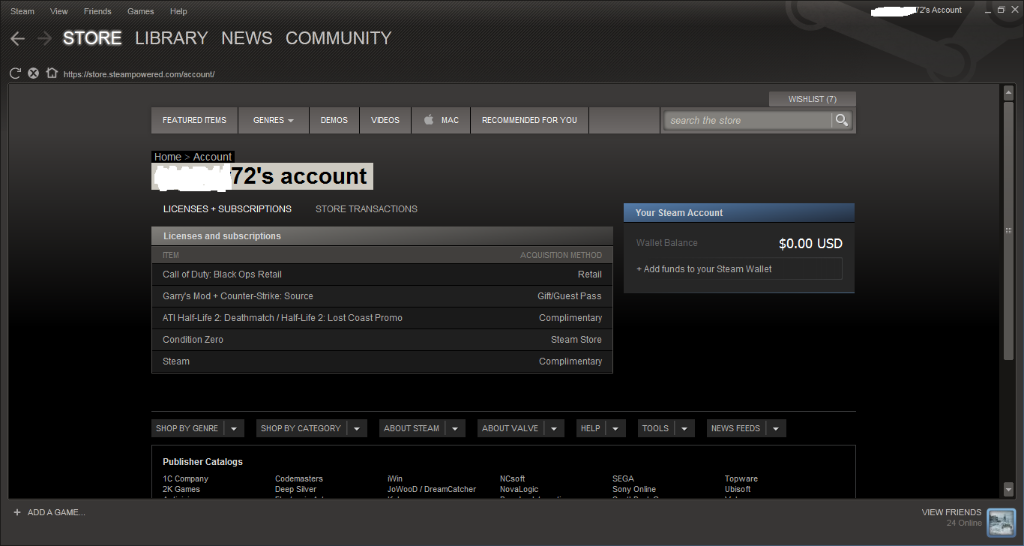Open the Games menu
1024x546 pixels.
140,11
